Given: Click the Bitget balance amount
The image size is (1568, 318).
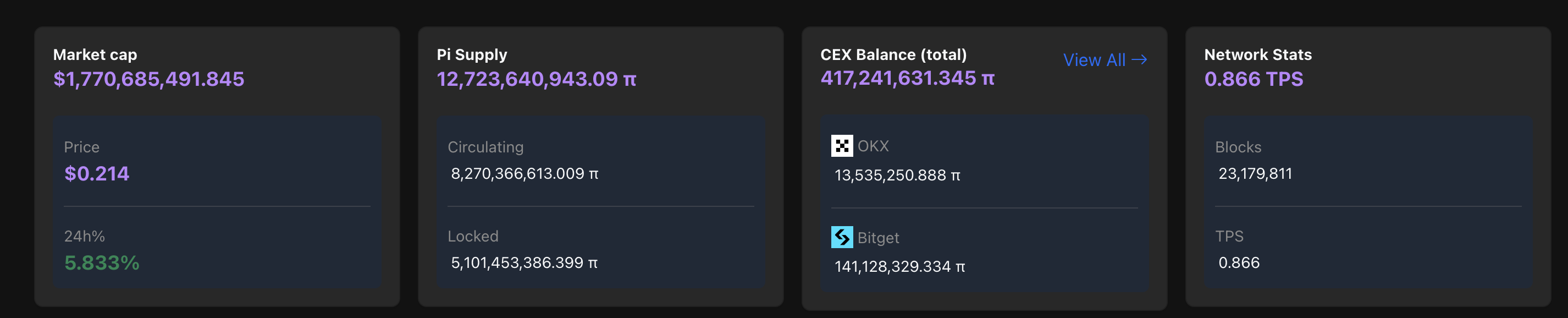Looking at the screenshot, I should [x=899, y=267].
